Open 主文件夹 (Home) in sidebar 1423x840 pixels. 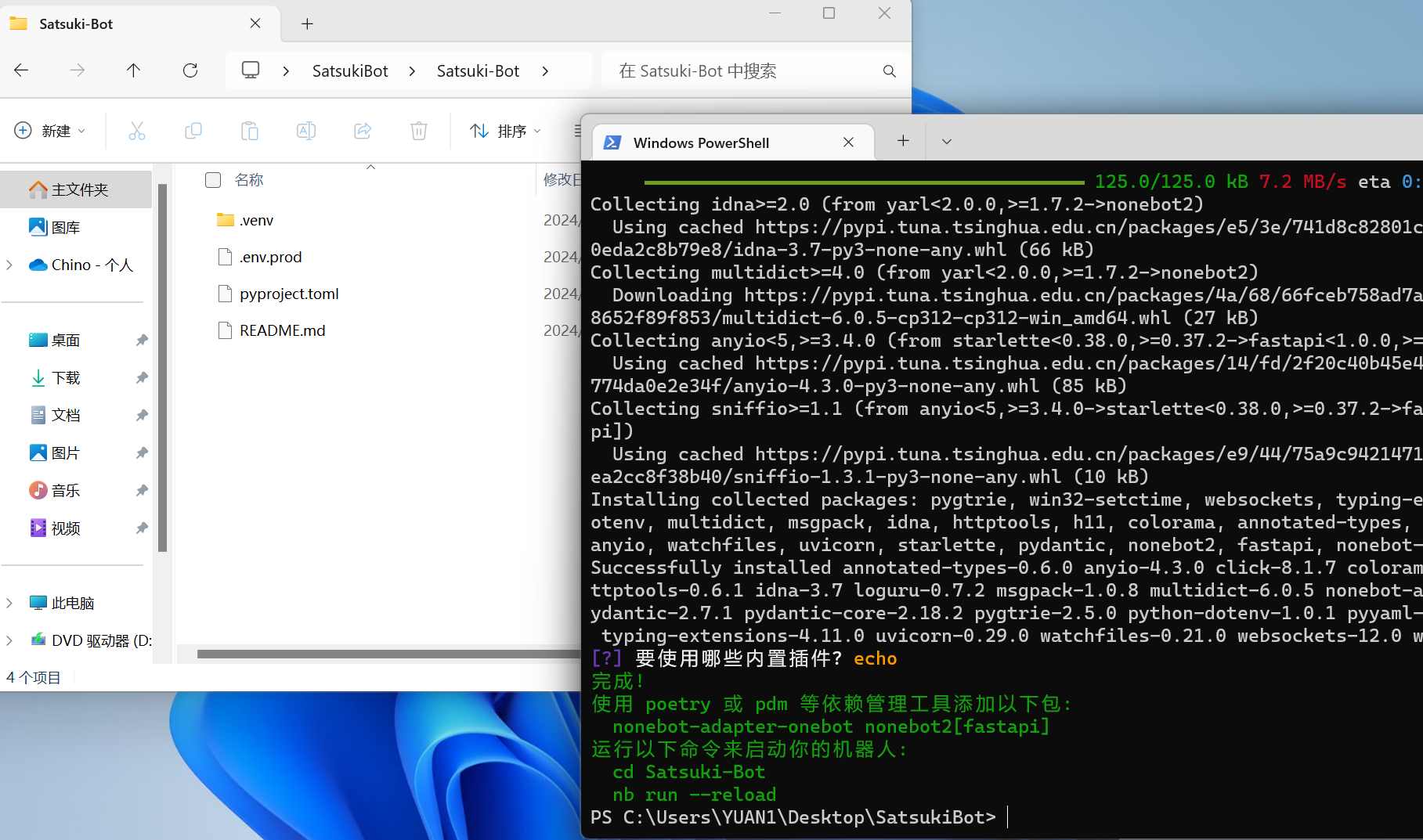pos(76,189)
